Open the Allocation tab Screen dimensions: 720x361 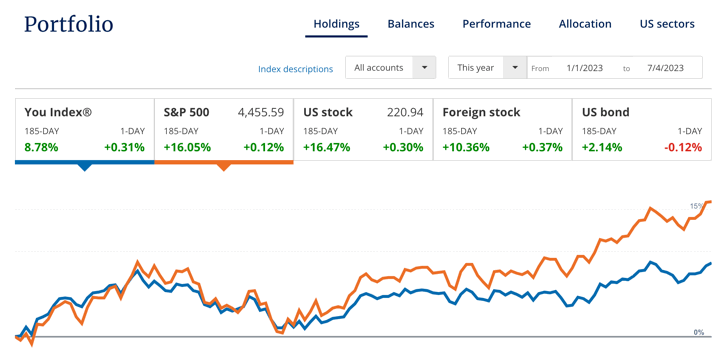[x=585, y=24]
